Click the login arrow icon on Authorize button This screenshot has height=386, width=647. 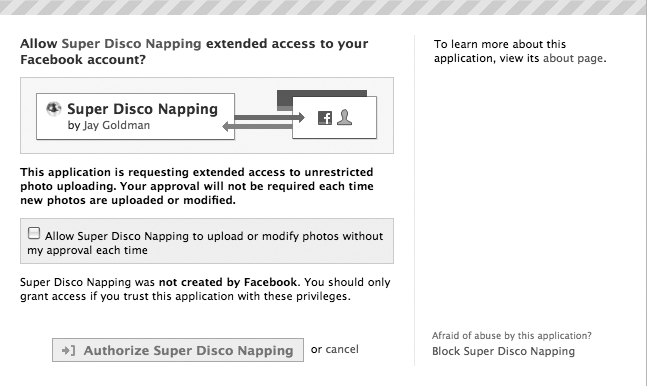[68, 350]
